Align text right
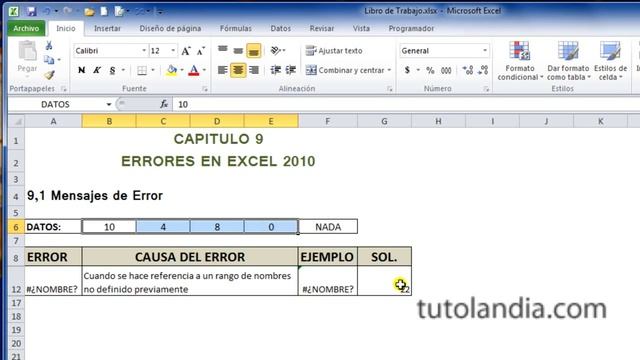 point(254,70)
